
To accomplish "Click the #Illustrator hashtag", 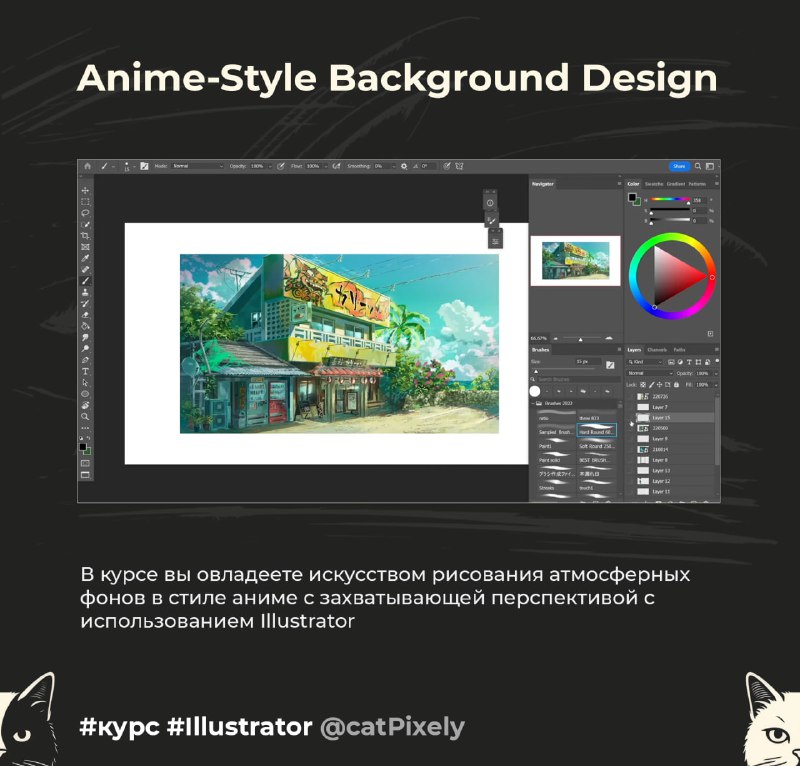I will (239, 727).
